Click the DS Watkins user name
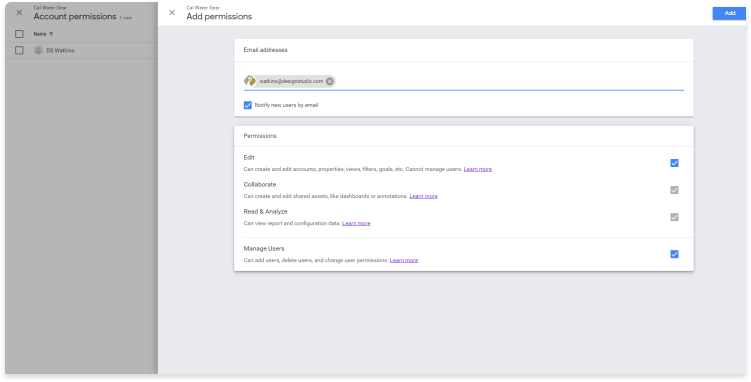 coord(60,50)
